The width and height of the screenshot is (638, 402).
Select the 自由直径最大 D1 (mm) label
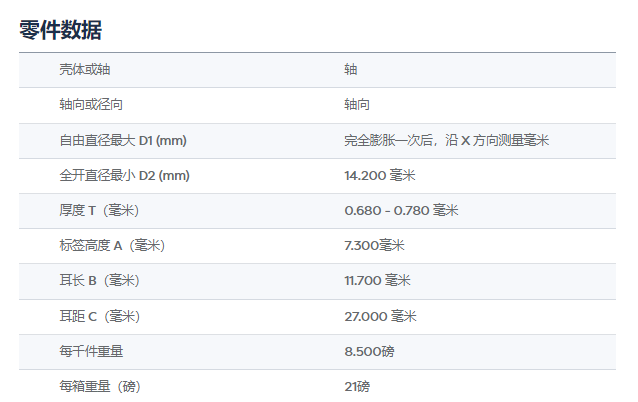coord(123,140)
